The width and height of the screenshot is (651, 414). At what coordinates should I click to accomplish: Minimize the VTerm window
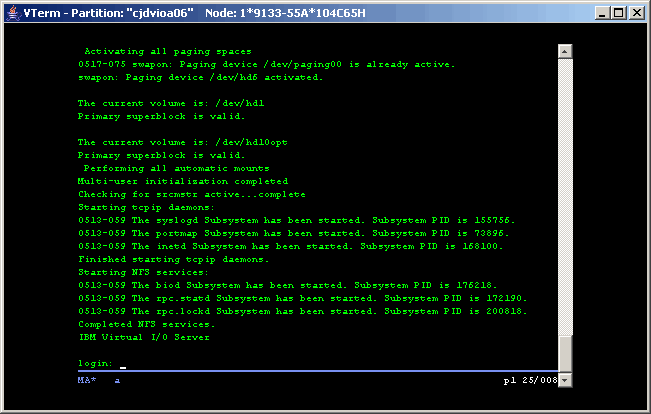tap(599, 13)
